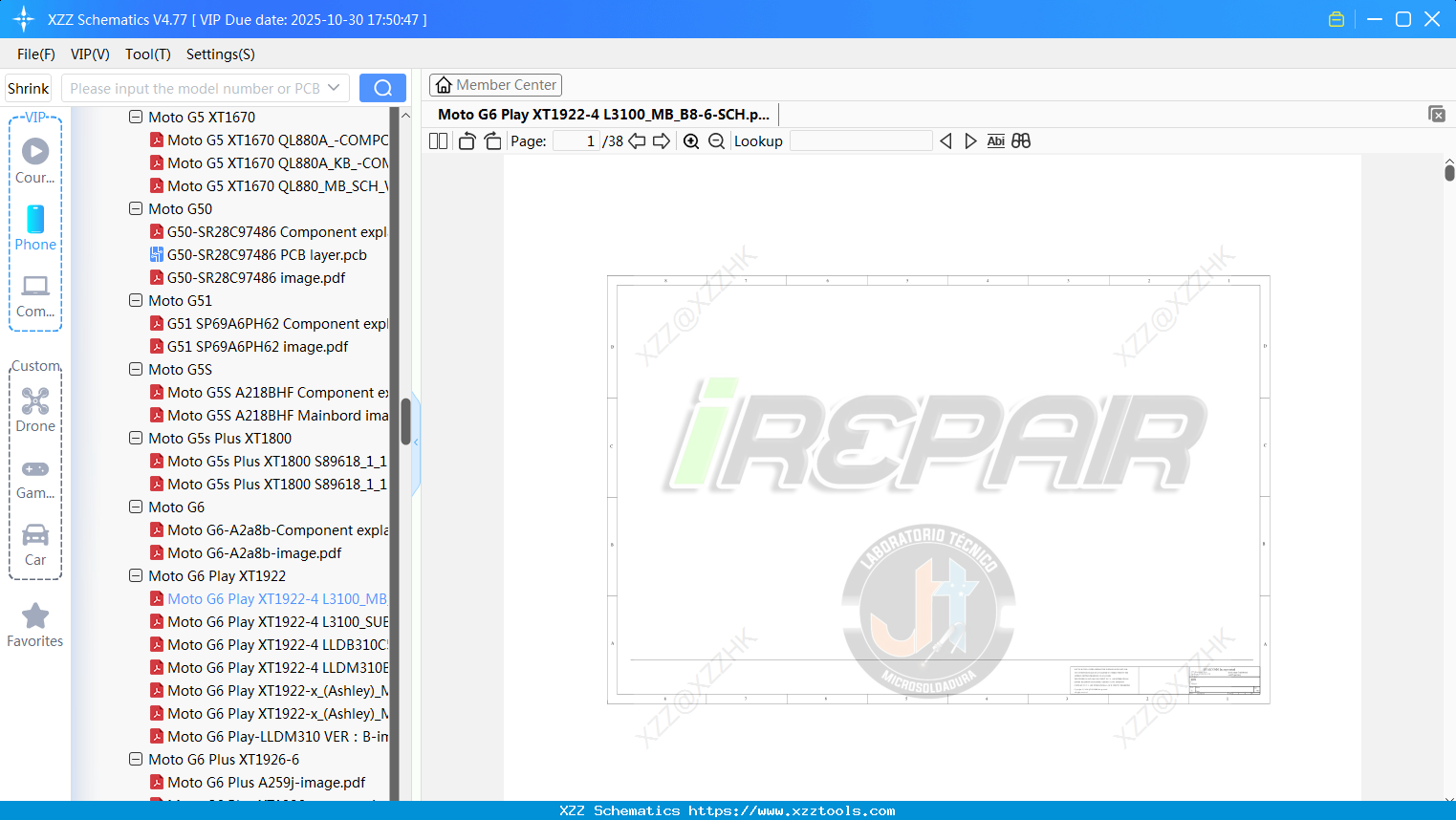
Task: Toggle the Abi text match option
Action: 996,141
